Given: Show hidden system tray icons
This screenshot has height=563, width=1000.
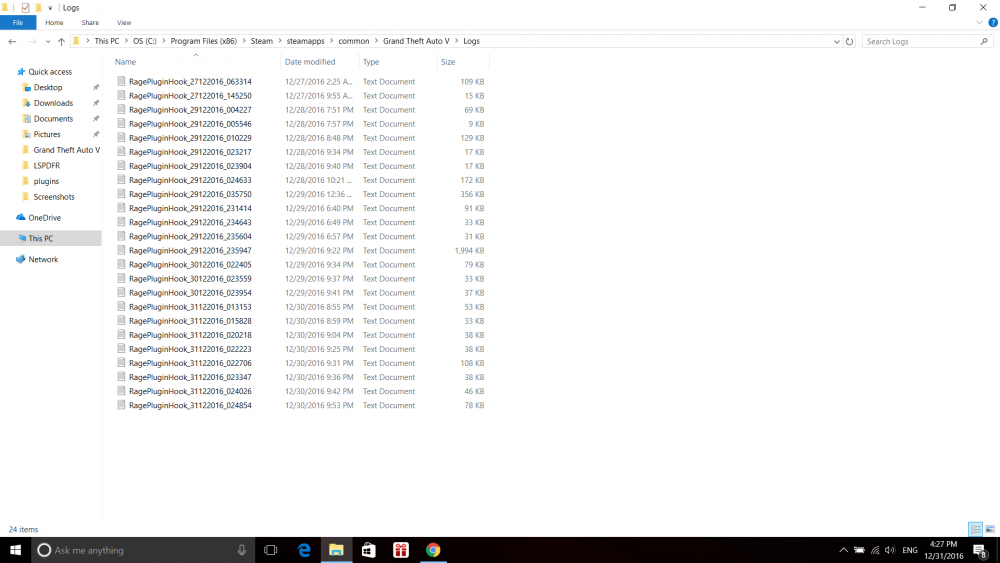Looking at the screenshot, I should pos(843,550).
